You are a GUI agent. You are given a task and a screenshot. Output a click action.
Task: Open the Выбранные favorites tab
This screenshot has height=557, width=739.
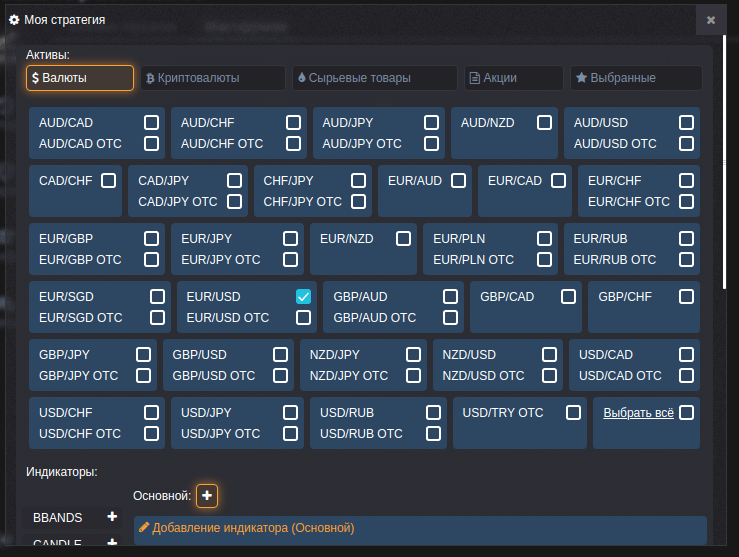(x=636, y=78)
